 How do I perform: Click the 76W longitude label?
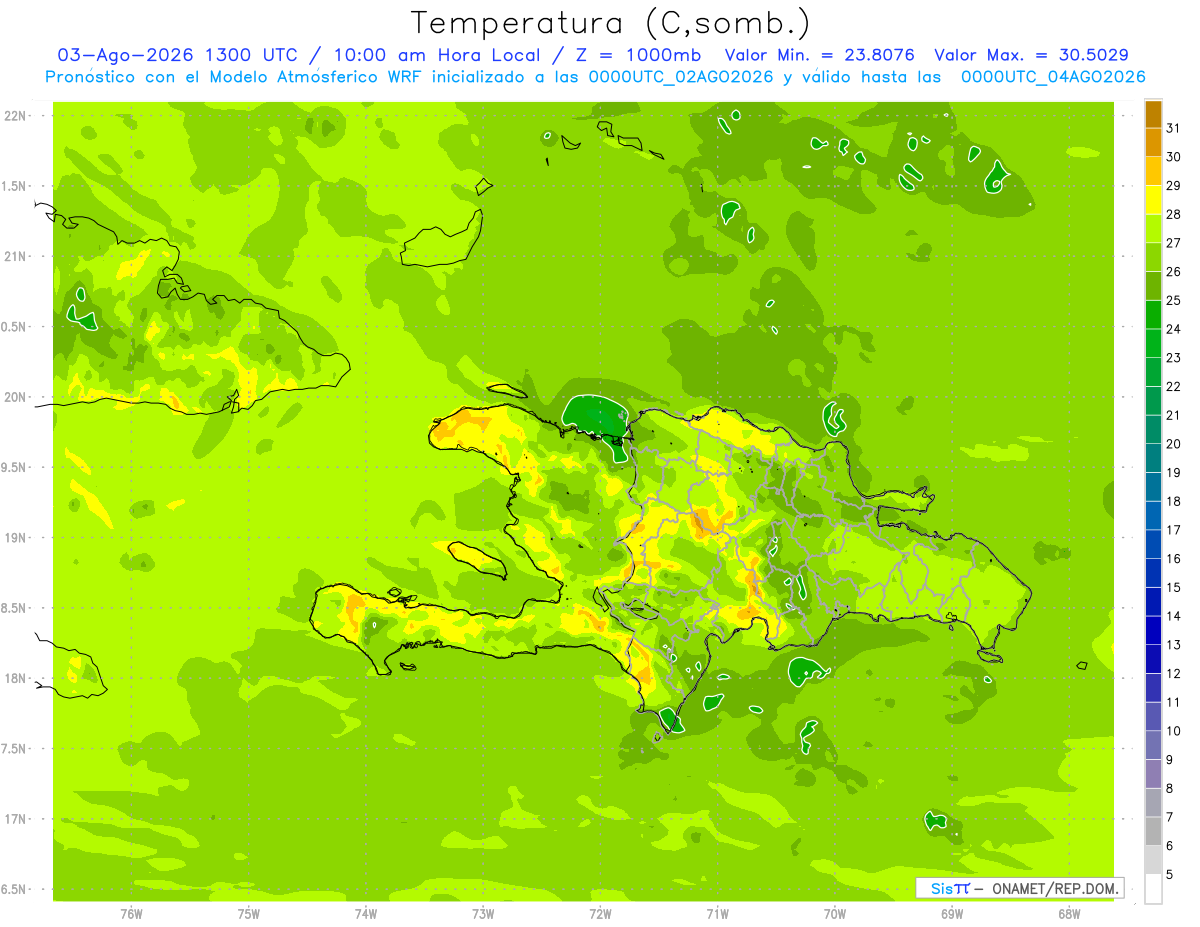[x=131, y=913]
